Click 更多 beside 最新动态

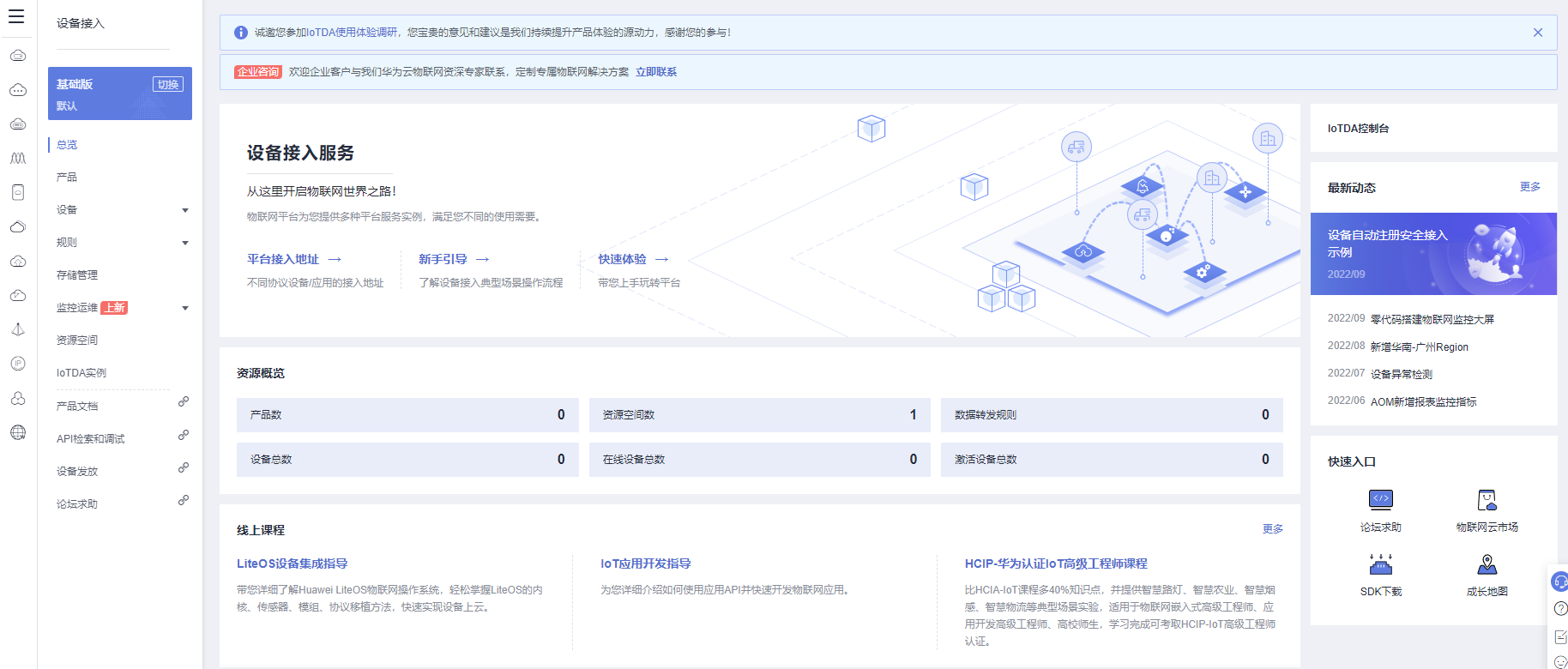click(1530, 187)
